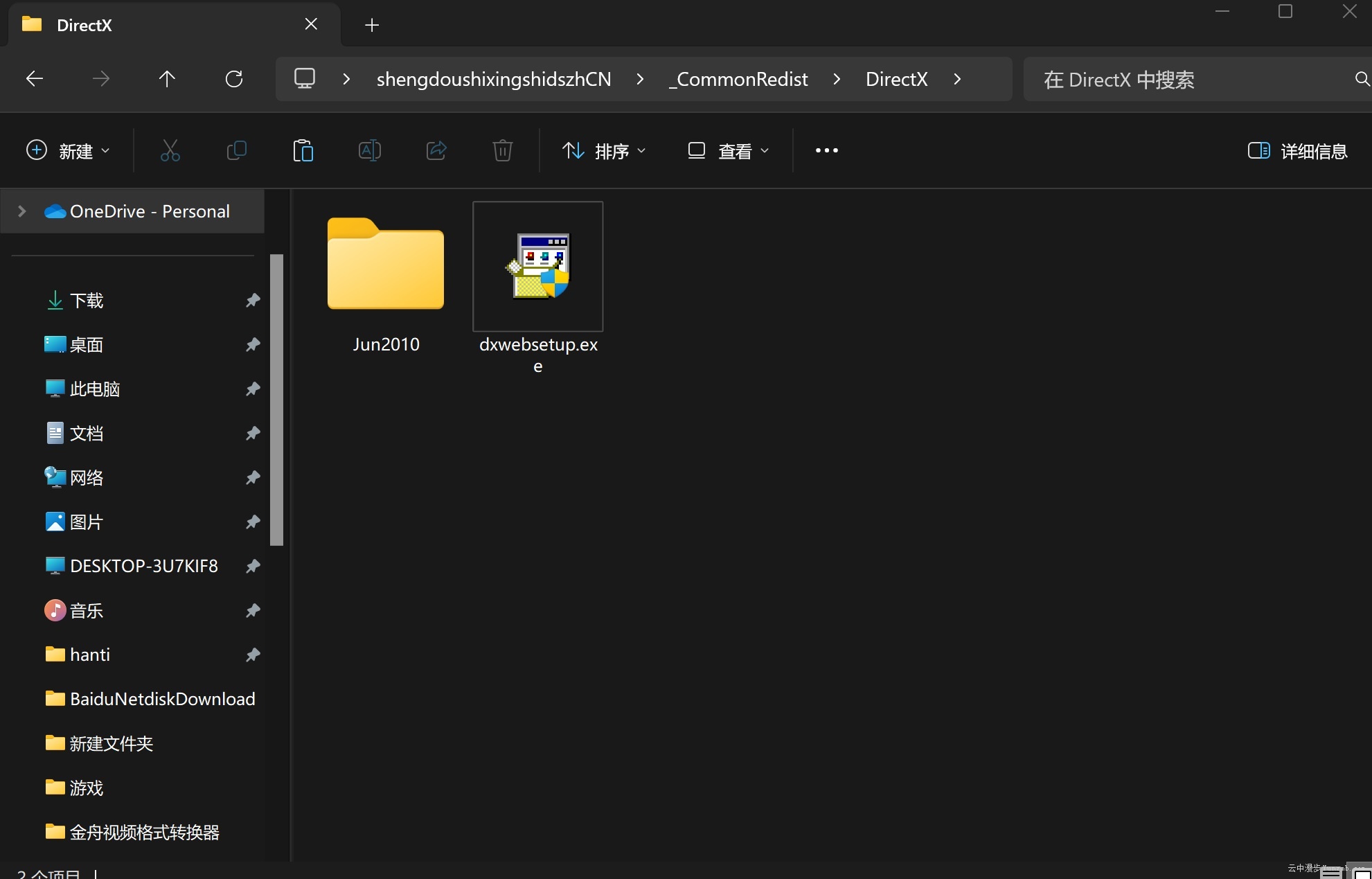
Task: Expand the OneDrive - Personal tree node
Action: click(x=22, y=211)
